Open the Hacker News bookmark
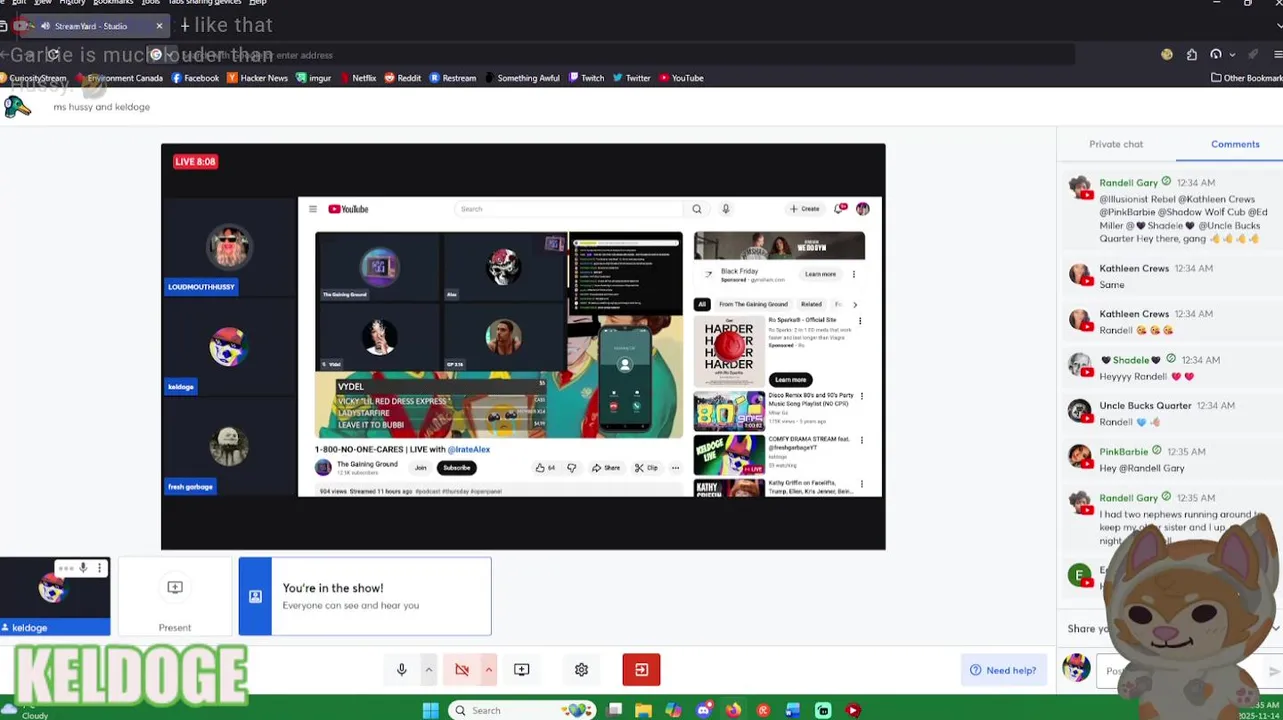This screenshot has height=720, width=1283. [257, 78]
